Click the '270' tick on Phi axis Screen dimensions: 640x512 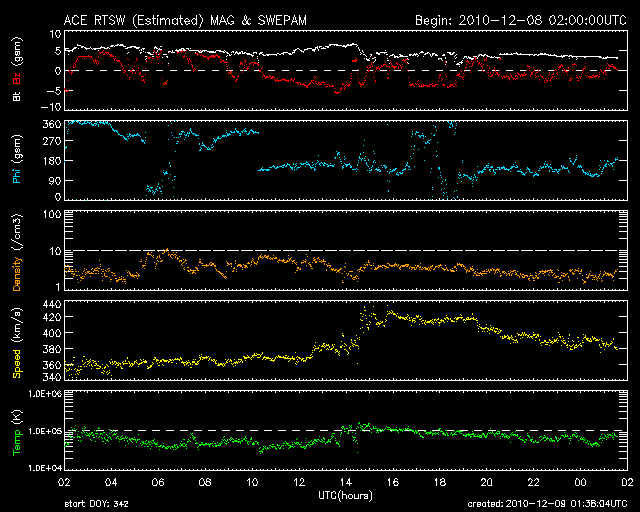tap(52, 141)
